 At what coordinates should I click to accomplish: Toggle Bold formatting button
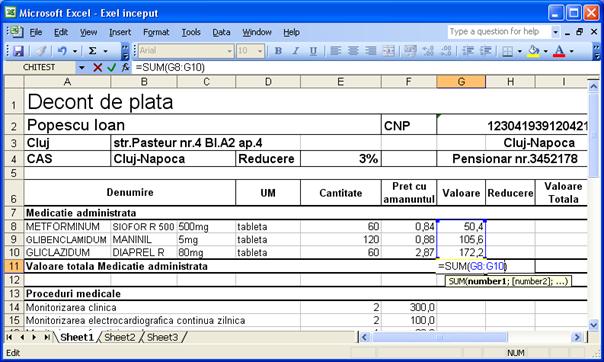coord(278,51)
